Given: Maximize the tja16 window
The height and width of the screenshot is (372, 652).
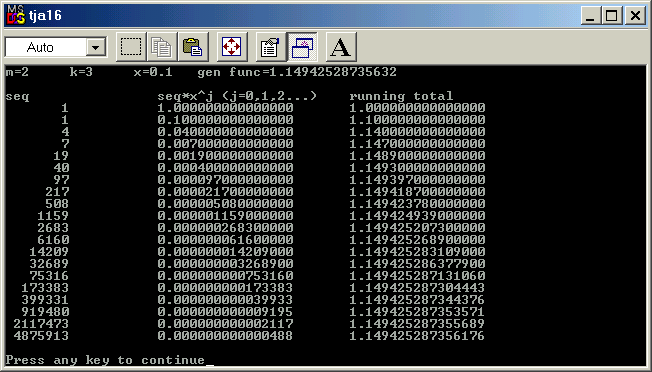Looking at the screenshot, I should click(x=612, y=16).
